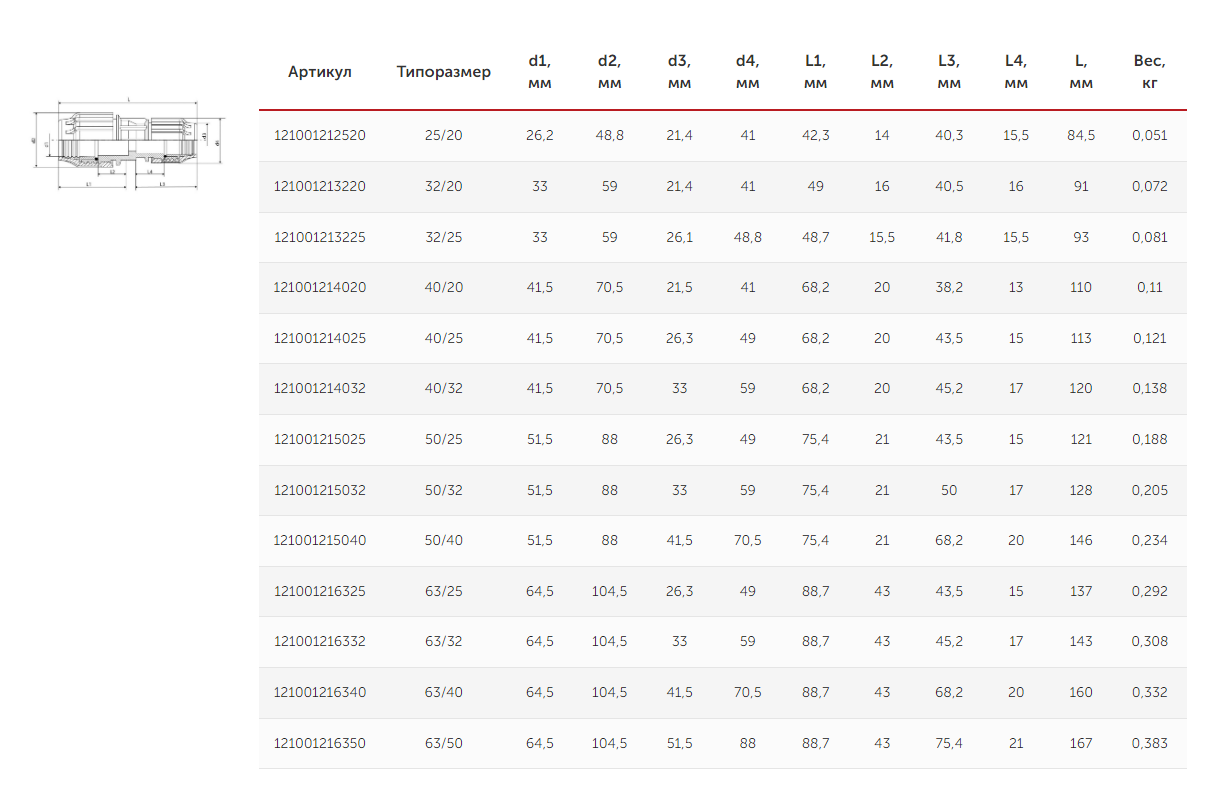The width and height of the screenshot is (1228, 802).
Task: Click the L, мм column header
Action: [x=1081, y=72]
